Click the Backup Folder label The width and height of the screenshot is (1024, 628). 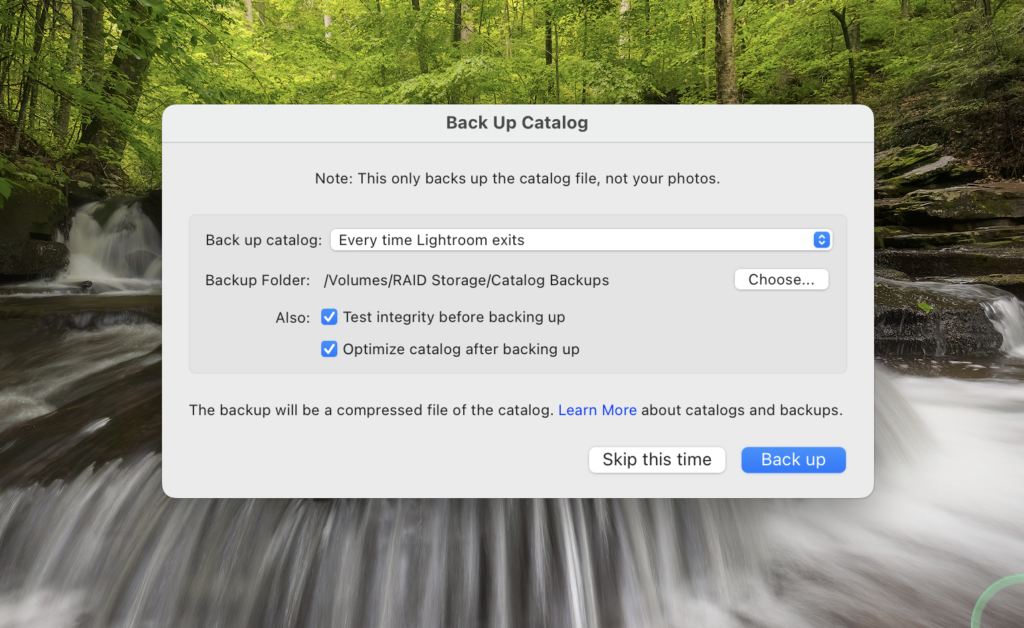click(257, 280)
